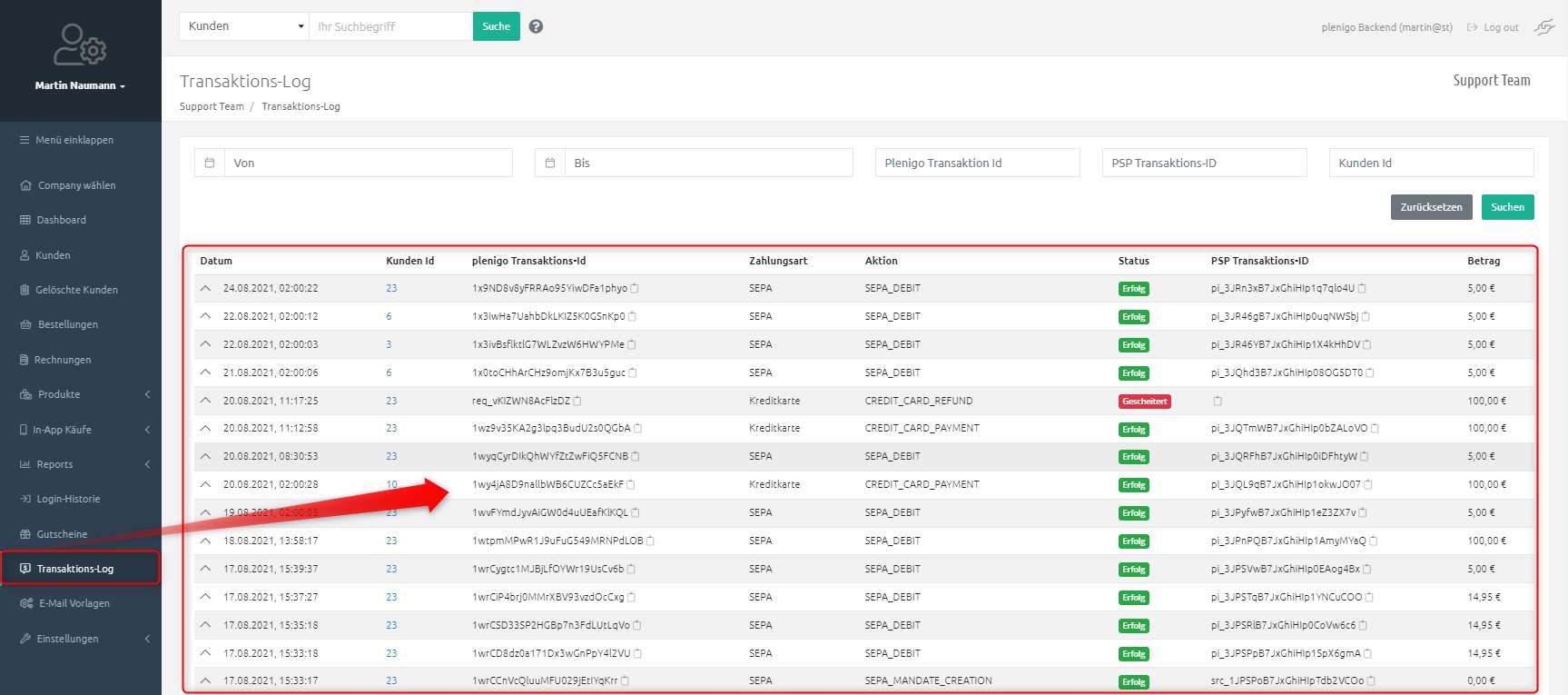Open the Kunden sidebar page
1568x695 pixels.
click(x=53, y=255)
